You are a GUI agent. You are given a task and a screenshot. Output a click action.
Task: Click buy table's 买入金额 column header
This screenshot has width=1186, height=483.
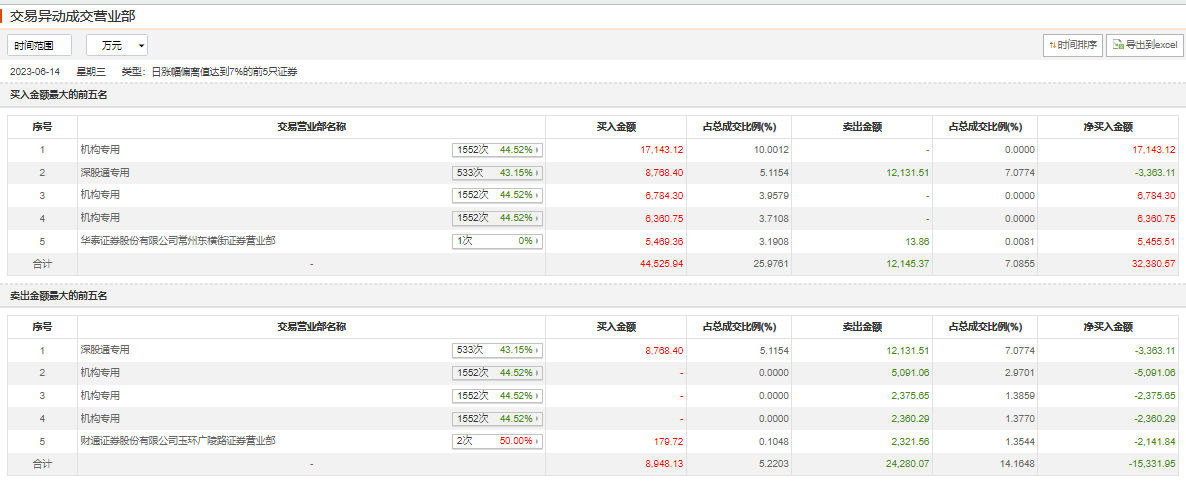(617, 127)
